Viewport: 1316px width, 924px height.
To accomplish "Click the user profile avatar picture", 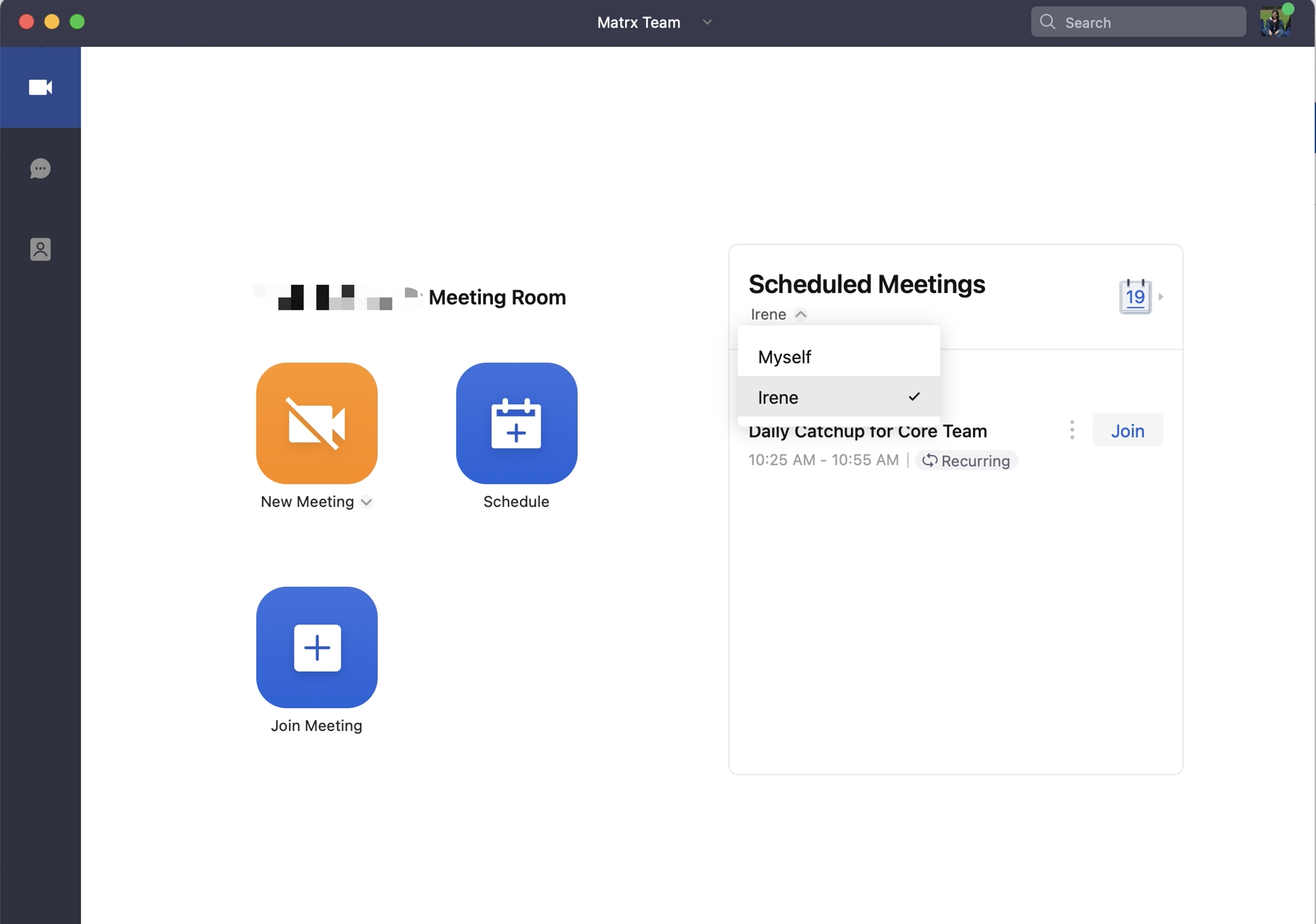I will tap(1274, 22).
